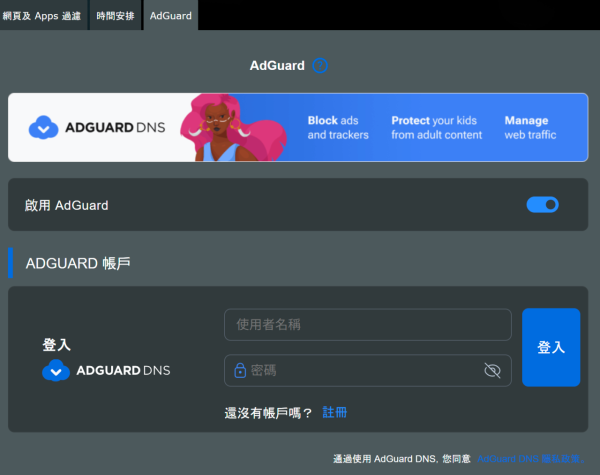600x475 pixels.
Task: Switch to the 時間安排 tab
Action: [115, 16]
